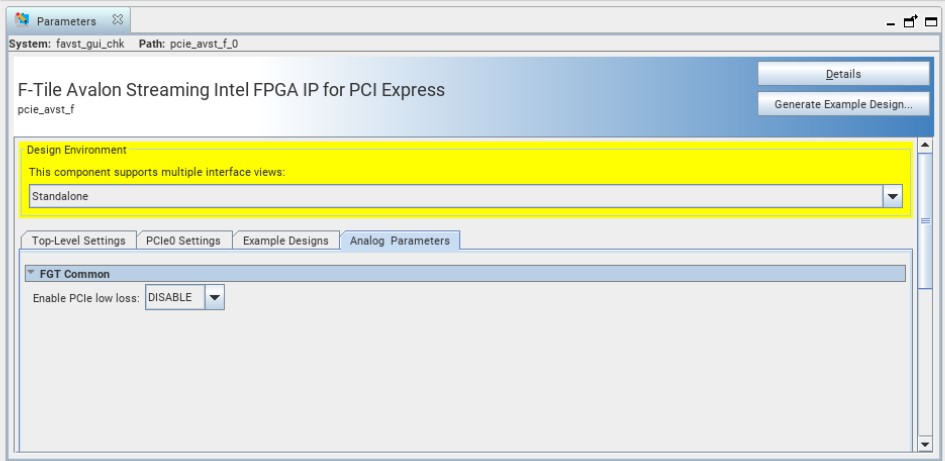Click the multiple interface views description text
Viewport: 945px width, 461px height.
coord(157,172)
